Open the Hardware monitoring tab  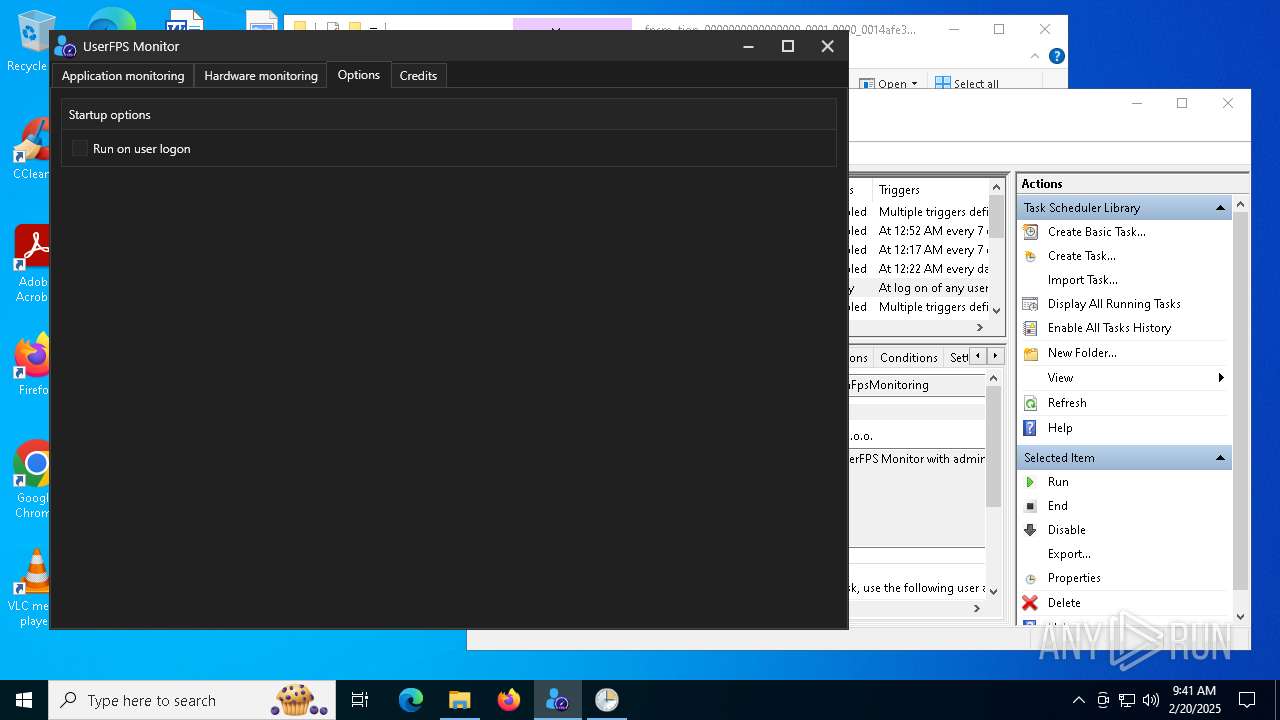click(x=261, y=75)
